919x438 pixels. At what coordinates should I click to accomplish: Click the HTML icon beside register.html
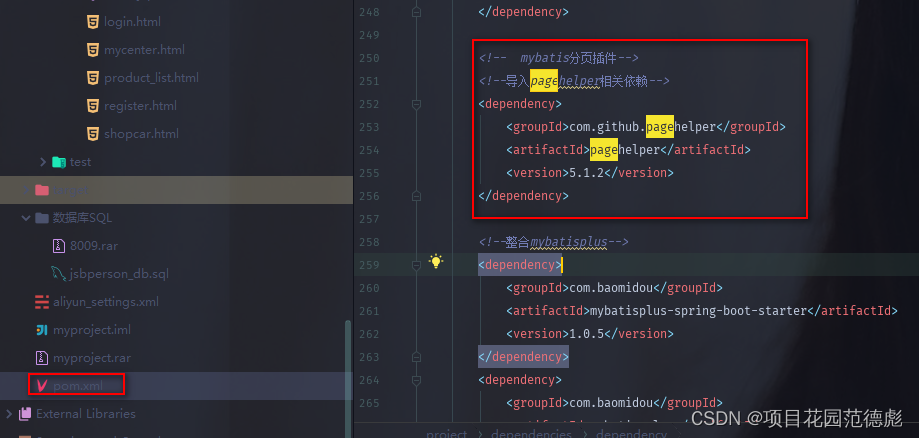point(92,106)
